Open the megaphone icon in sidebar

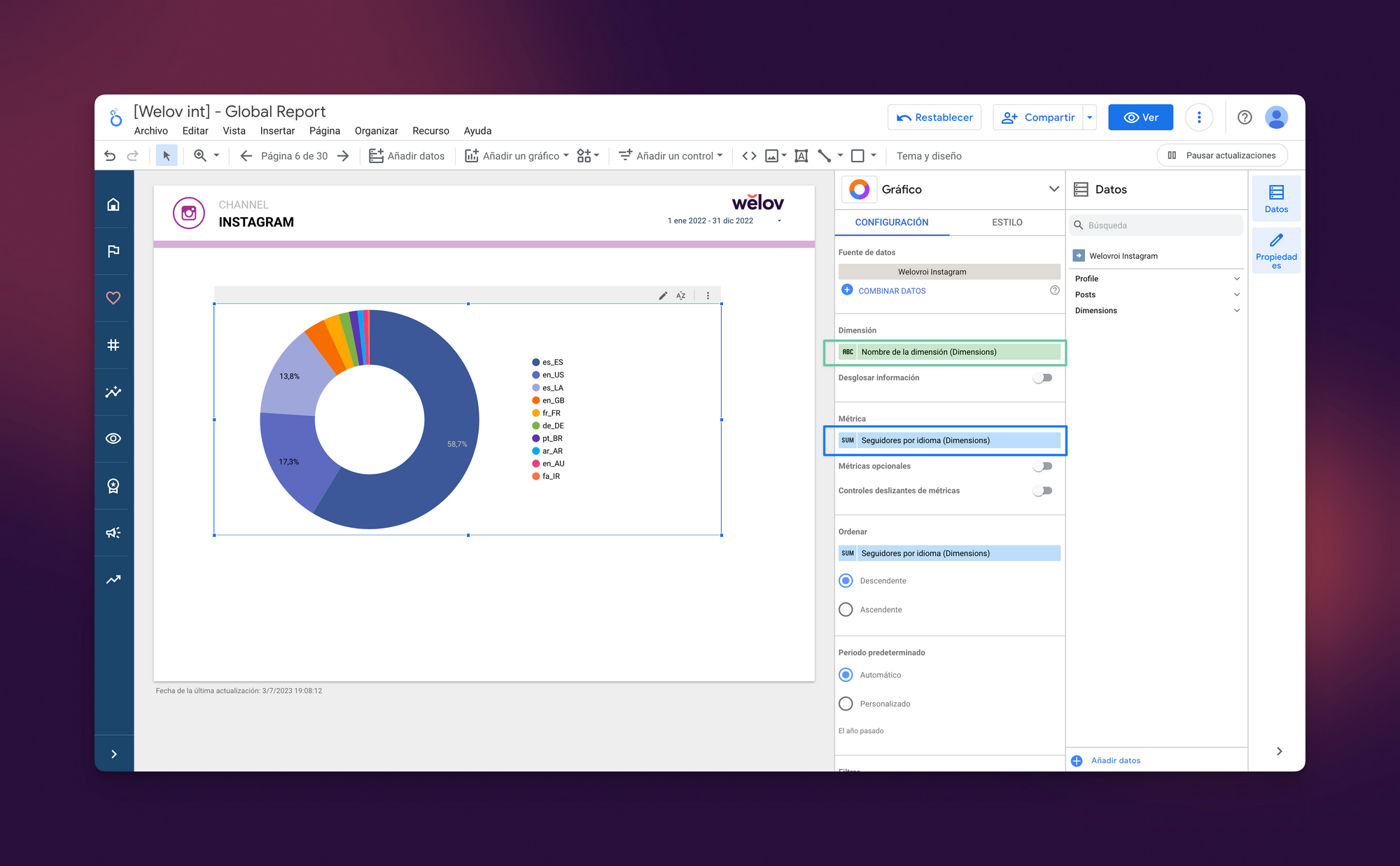click(113, 533)
